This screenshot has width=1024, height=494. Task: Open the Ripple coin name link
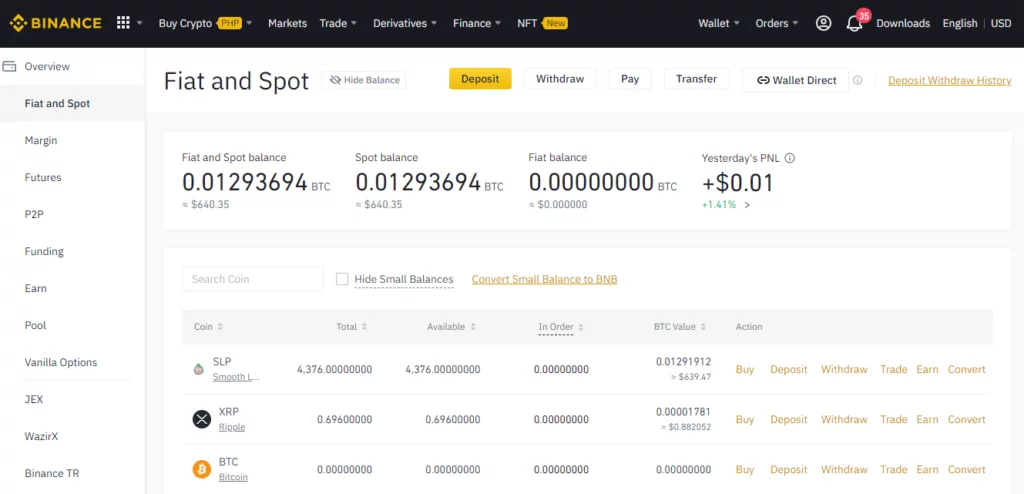[232, 427]
